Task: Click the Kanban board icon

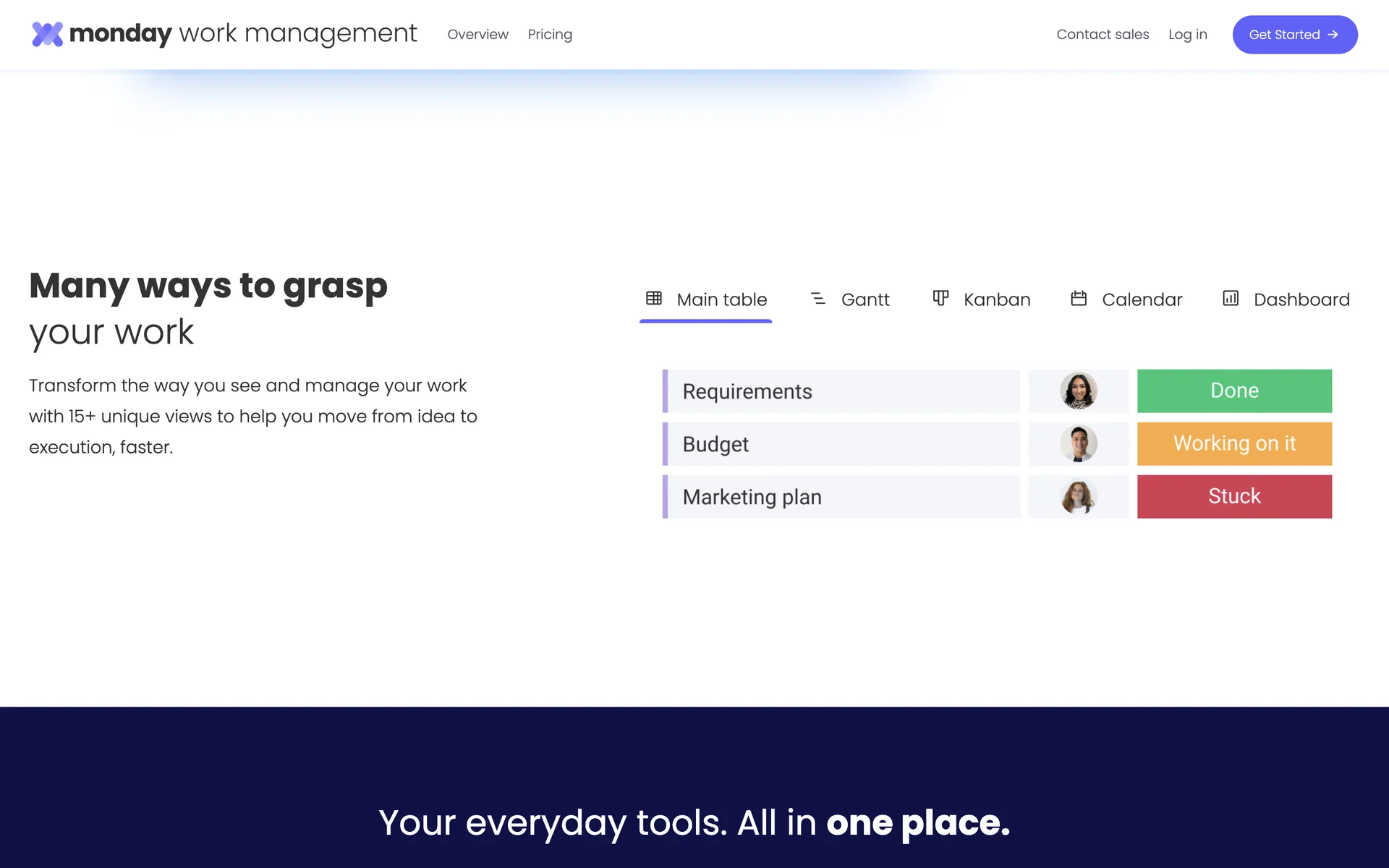Action: [940, 298]
